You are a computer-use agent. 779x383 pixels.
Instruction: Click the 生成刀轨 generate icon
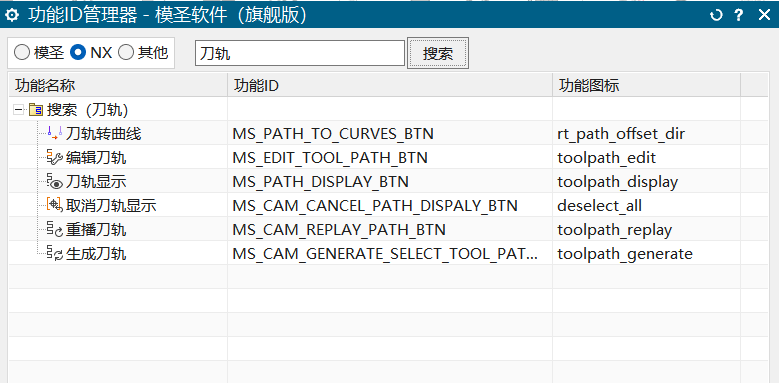pyautogui.click(x=54, y=253)
